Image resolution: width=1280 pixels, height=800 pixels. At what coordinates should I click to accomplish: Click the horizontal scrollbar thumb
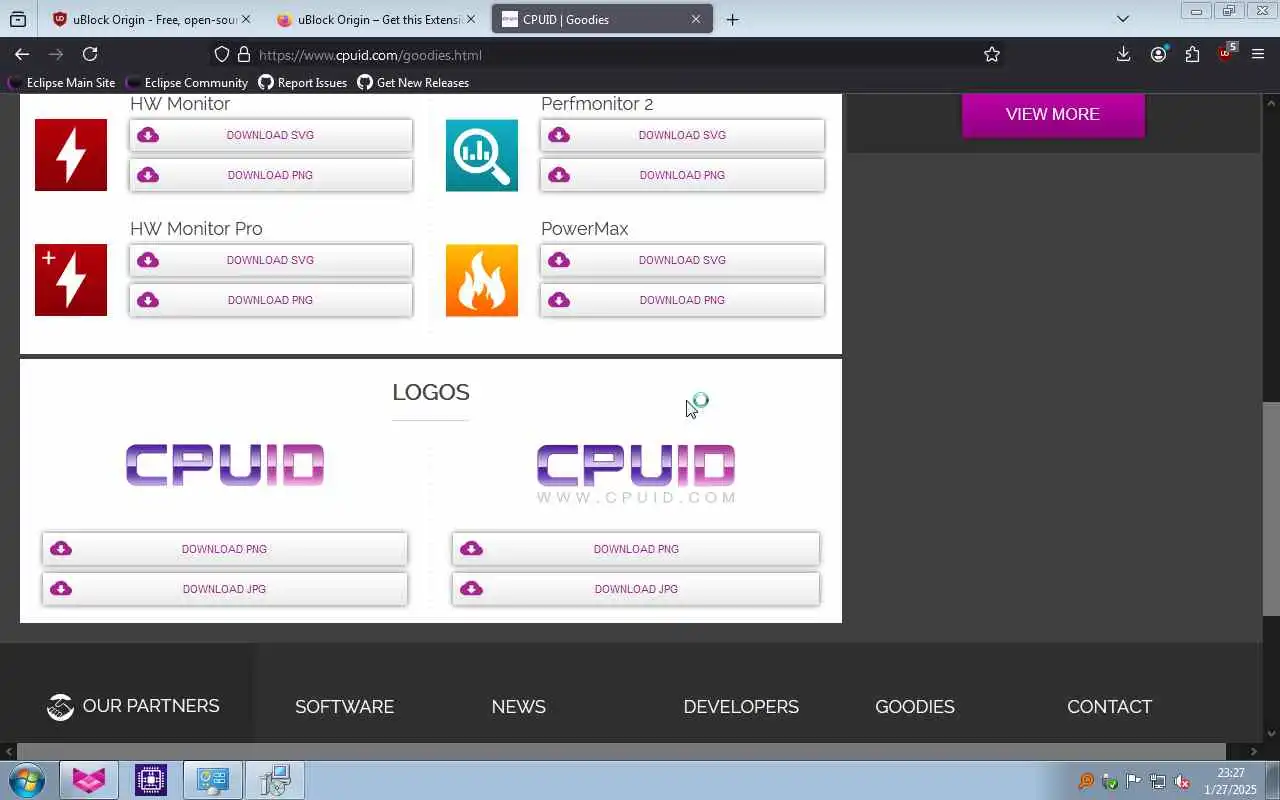click(621, 751)
